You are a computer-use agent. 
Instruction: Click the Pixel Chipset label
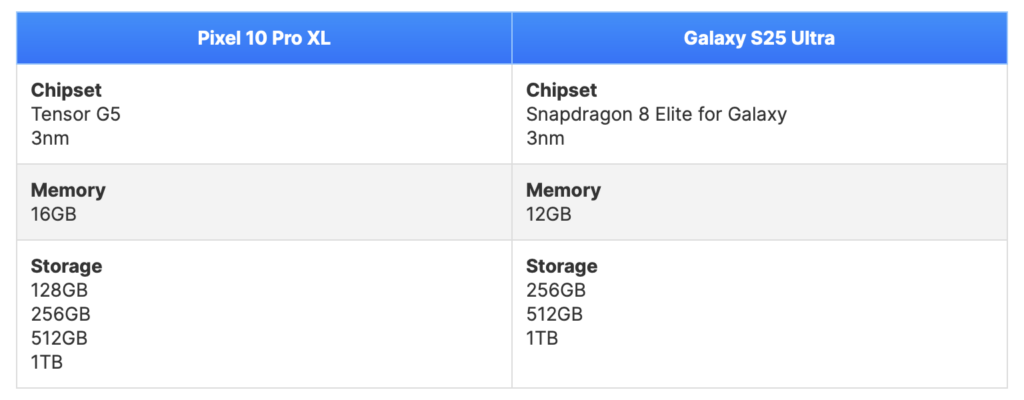[x=66, y=90]
